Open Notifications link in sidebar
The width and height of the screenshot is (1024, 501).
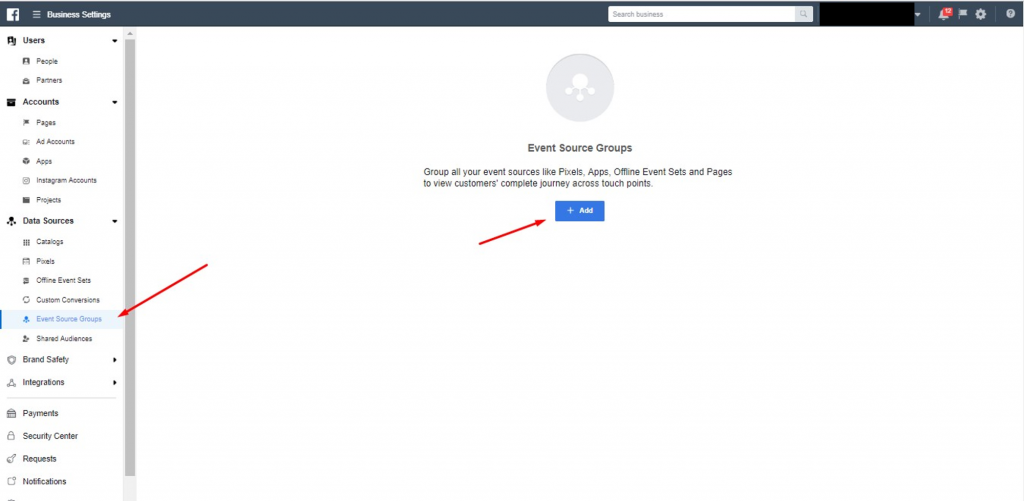(x=44, y=481)
